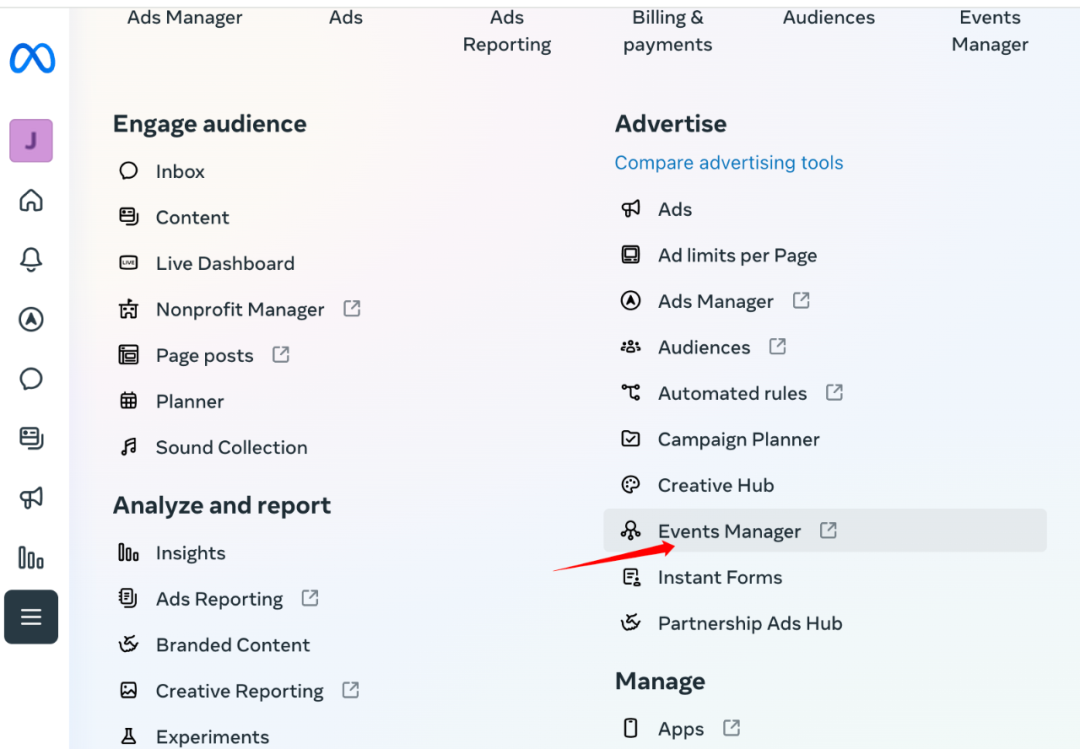Image resolution: width=1080 pixels, height=749 pixels.
Task: Click the megaphone icon beside Ads under Advertise
Action: coord(630,208)
